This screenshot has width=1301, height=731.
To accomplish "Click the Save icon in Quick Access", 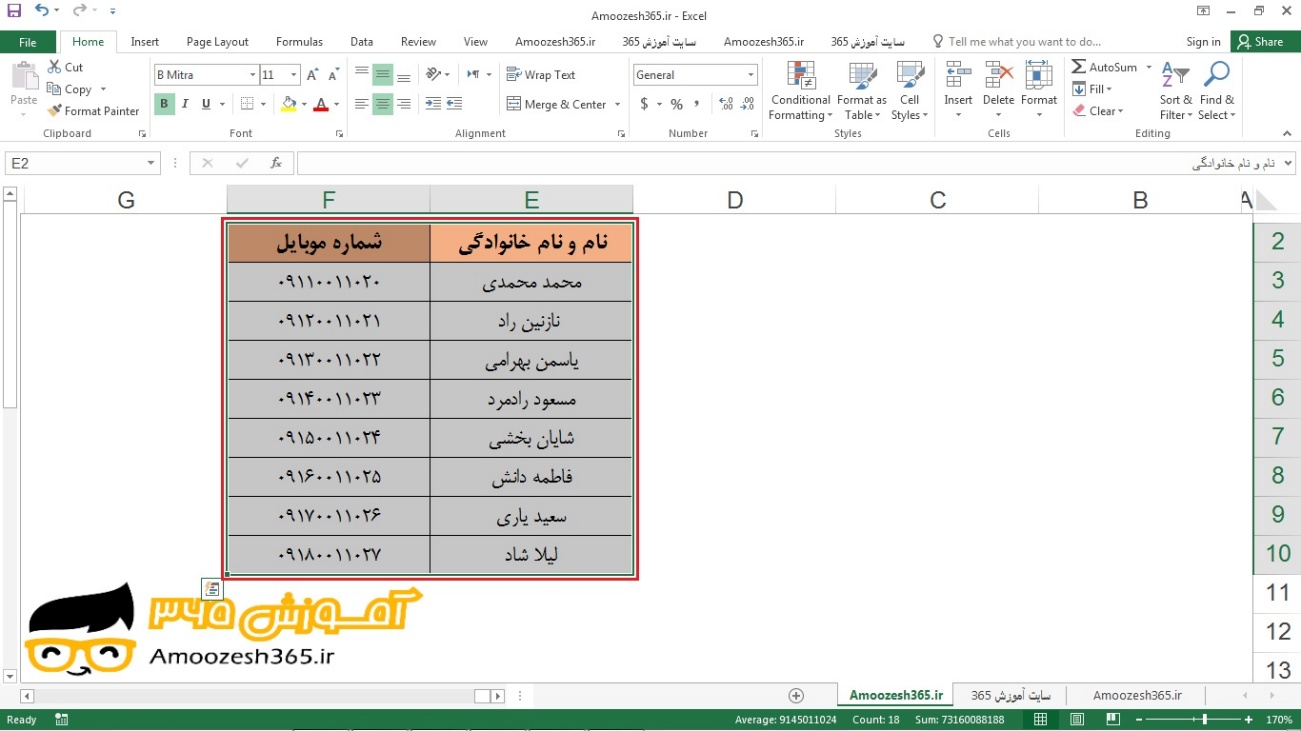I will click(x=14, y=11).
